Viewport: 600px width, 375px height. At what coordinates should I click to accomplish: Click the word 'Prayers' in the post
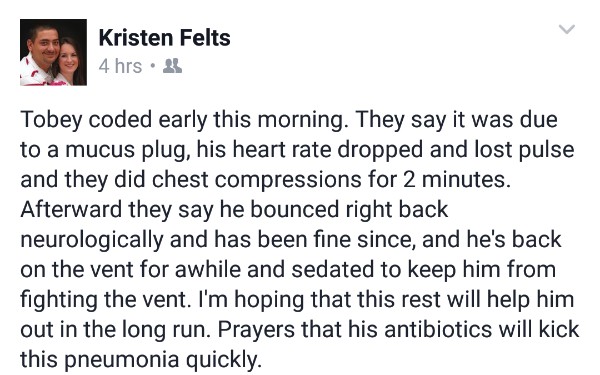coord(256,330)
